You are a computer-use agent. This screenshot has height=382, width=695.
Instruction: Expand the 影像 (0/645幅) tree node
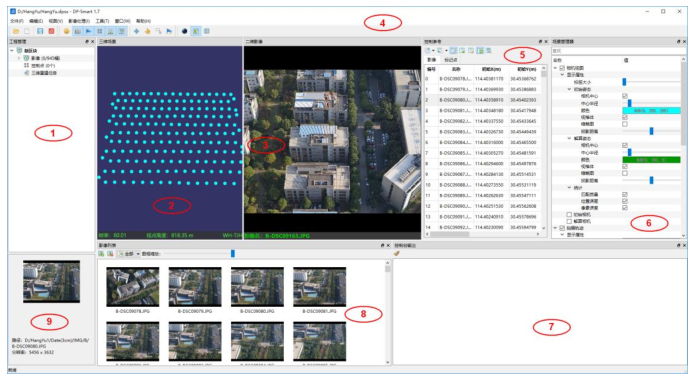tap(19, 58)
